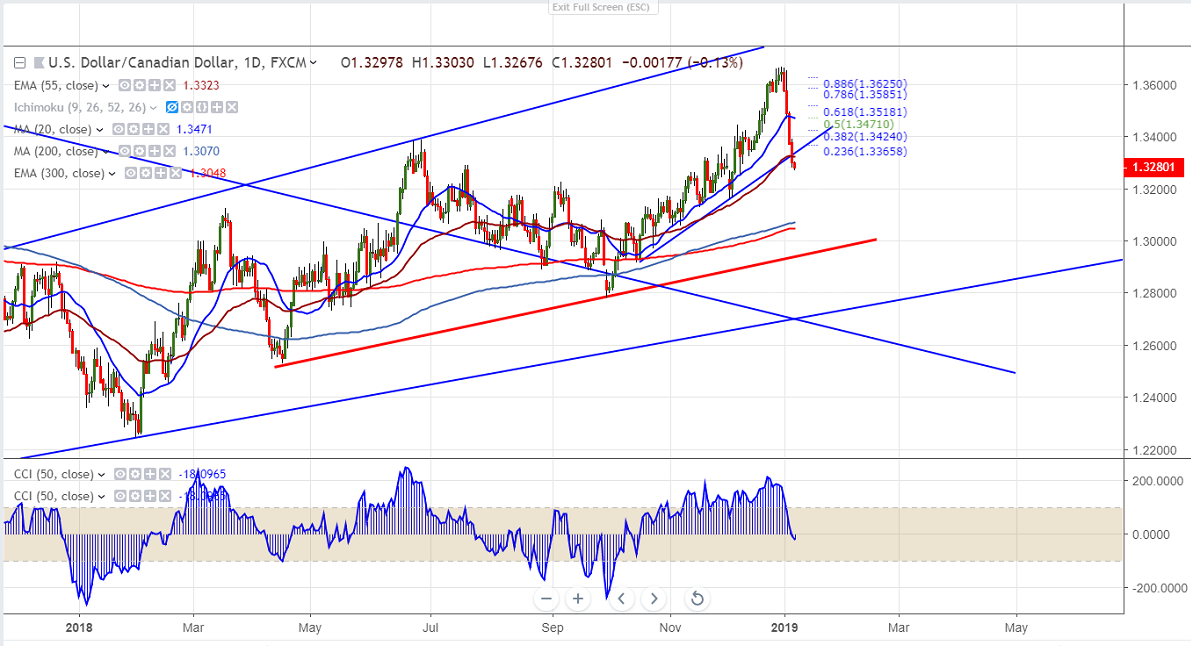This screenshot has width=1191, height=646.
Task: Hide the MA (200, close) indicator
Action: pos(125,151)
